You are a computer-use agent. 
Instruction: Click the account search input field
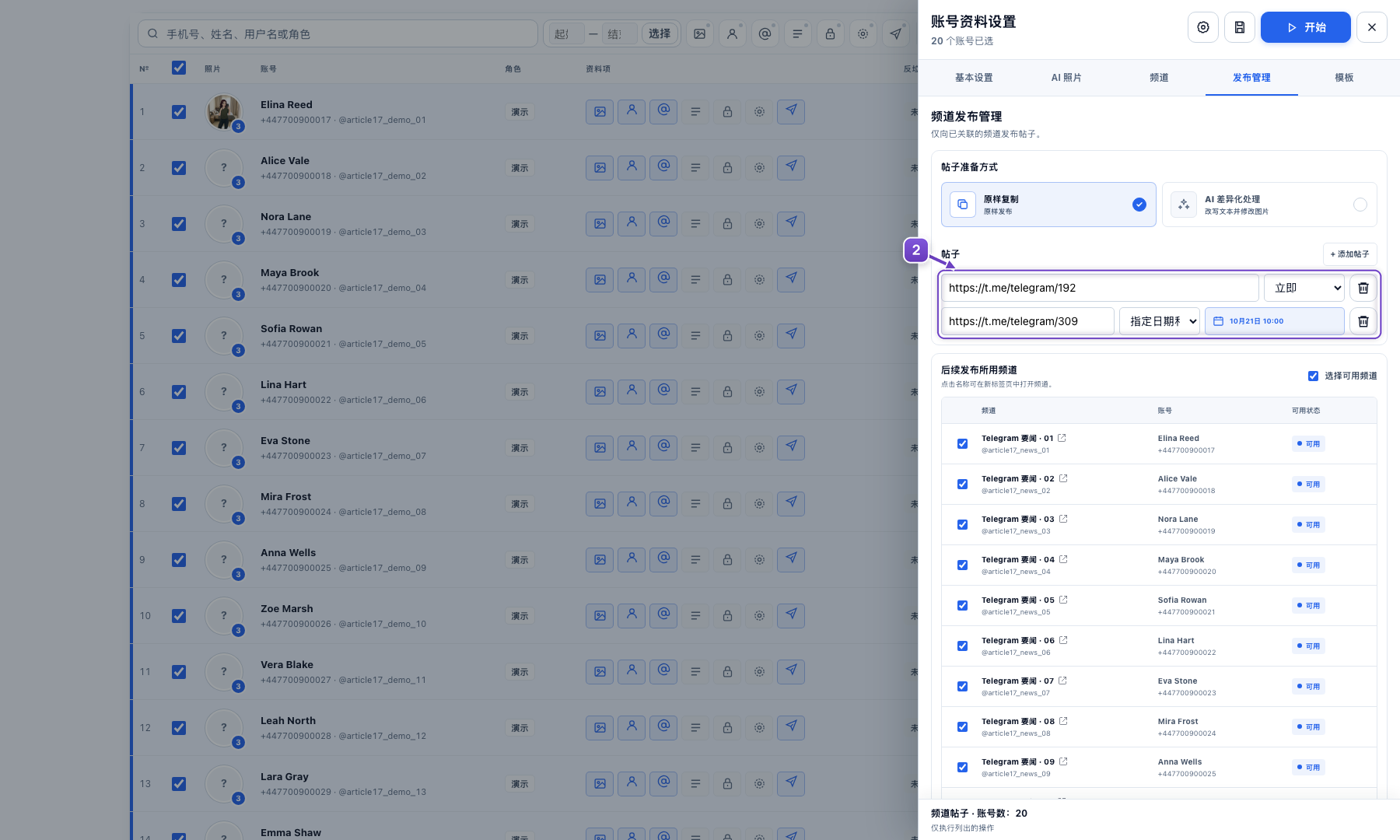(338, 33)
